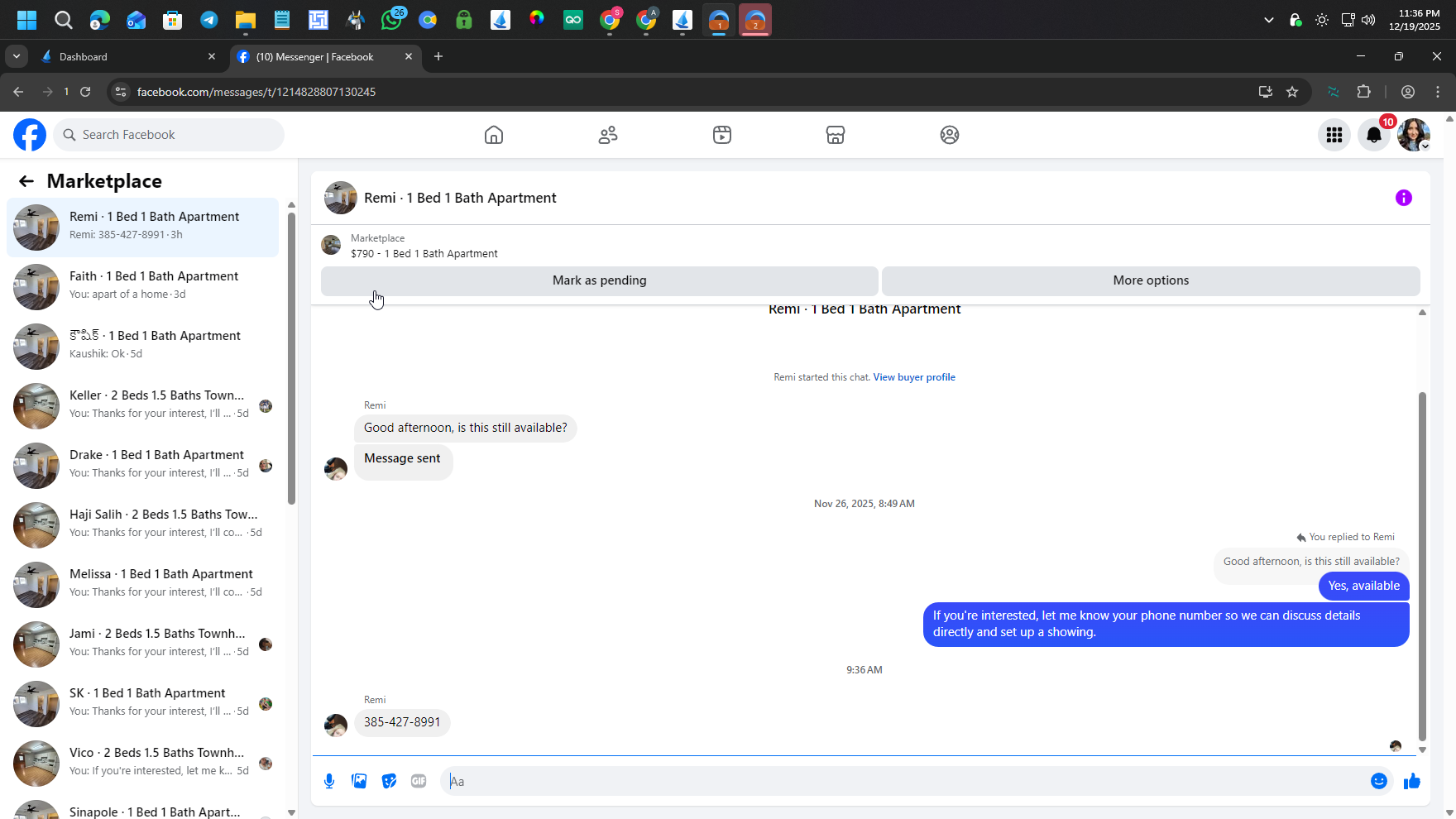The image size is (1456, 819).
Task: Open the Reels video icon
Action: [x=722, y=135]
